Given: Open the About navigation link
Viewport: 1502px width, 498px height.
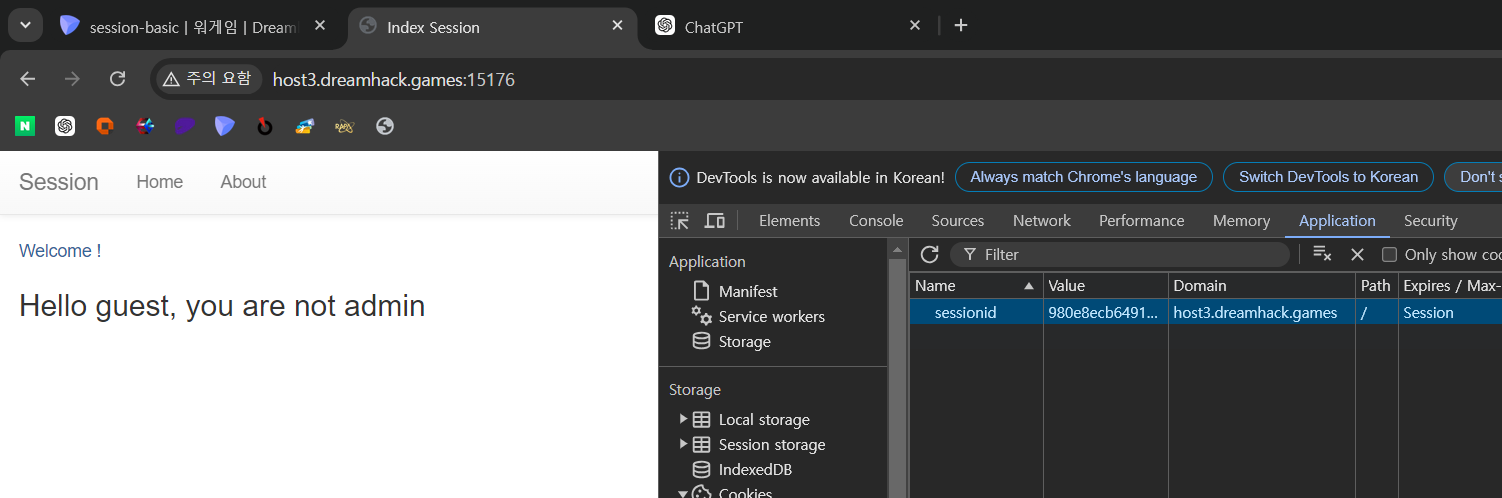Looking at the screenshot, I should click(x=243, y=182).
